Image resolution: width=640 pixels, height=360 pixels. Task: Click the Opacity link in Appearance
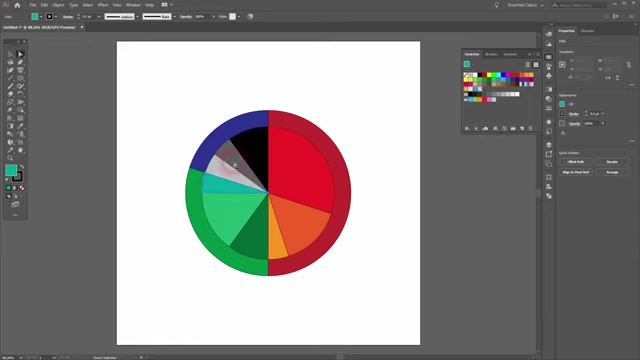[x=574, y=123]
